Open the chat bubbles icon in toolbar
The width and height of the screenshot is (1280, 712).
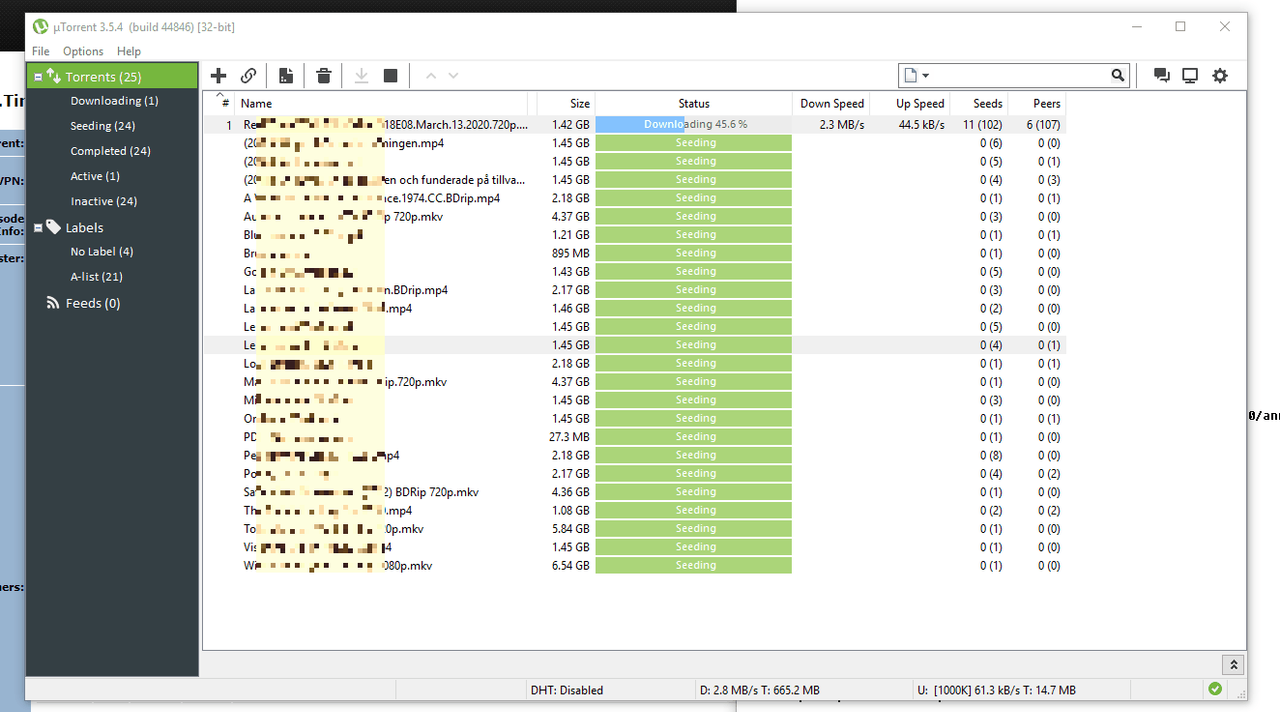[x=1161, y=75]
